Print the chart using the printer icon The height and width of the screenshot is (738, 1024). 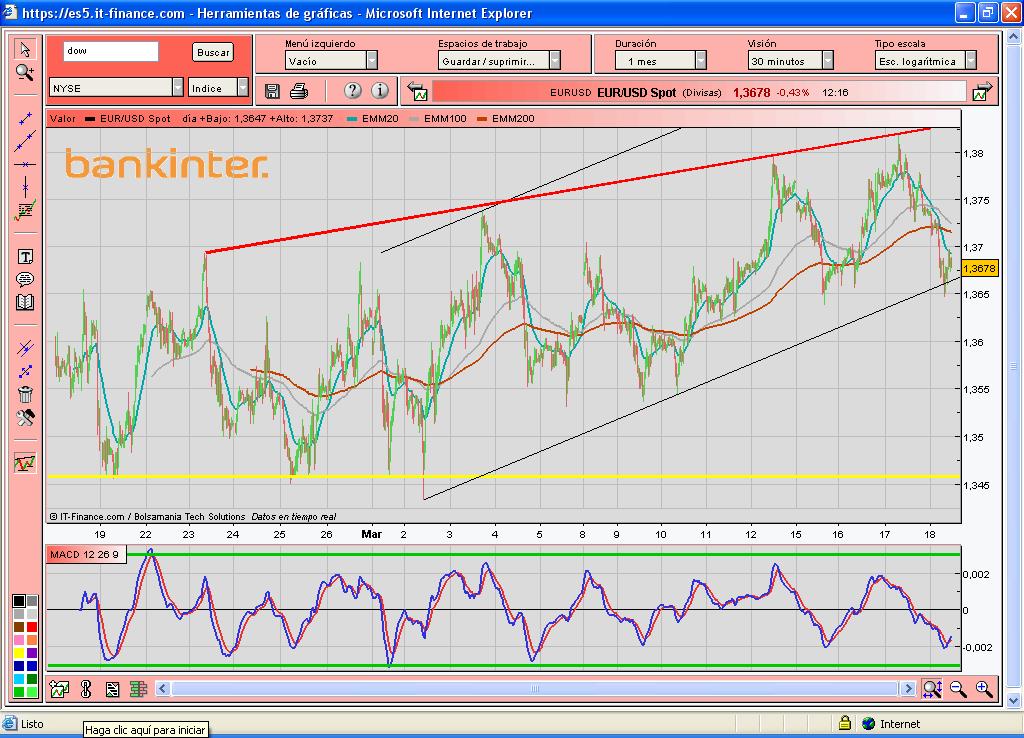pos(298,91)
